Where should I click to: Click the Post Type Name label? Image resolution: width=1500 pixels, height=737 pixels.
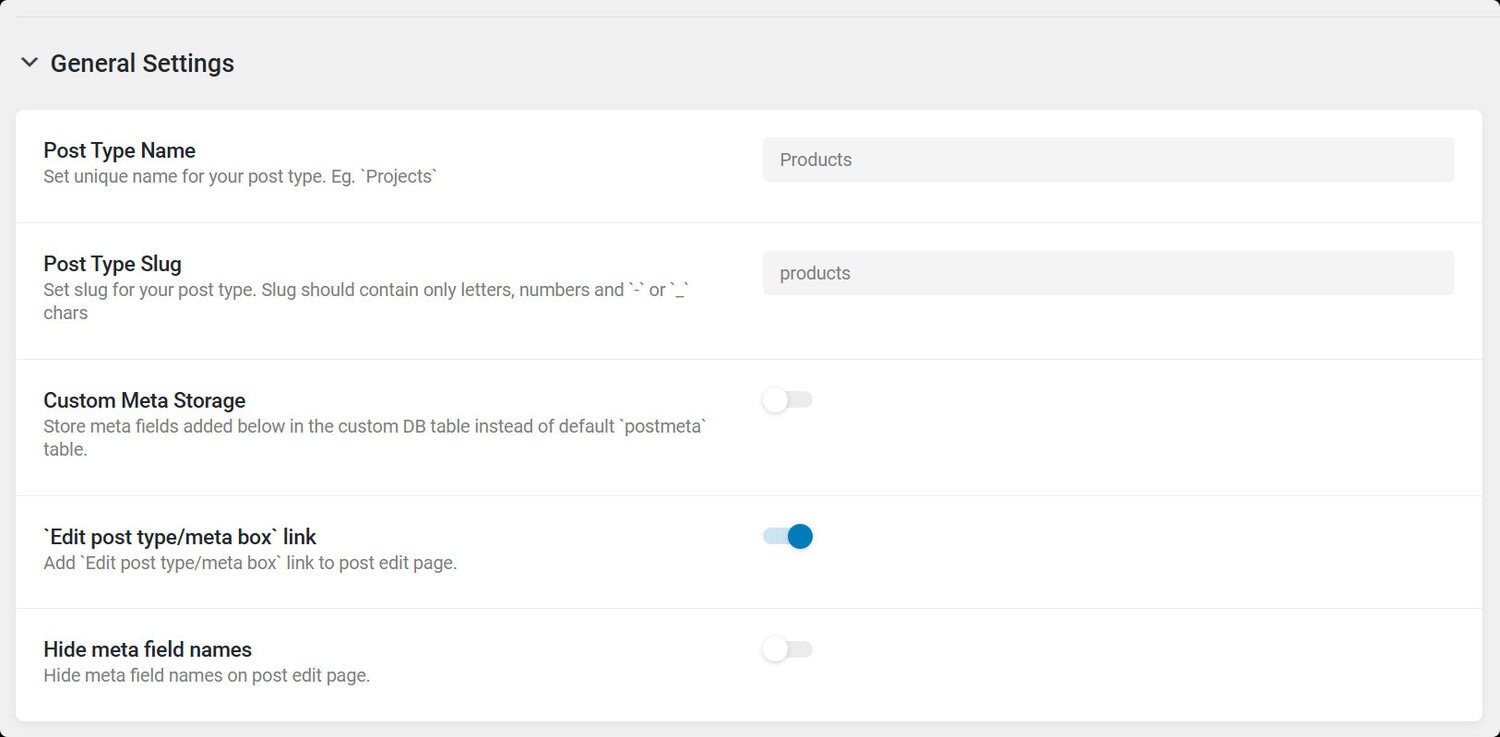coord(120,151)
